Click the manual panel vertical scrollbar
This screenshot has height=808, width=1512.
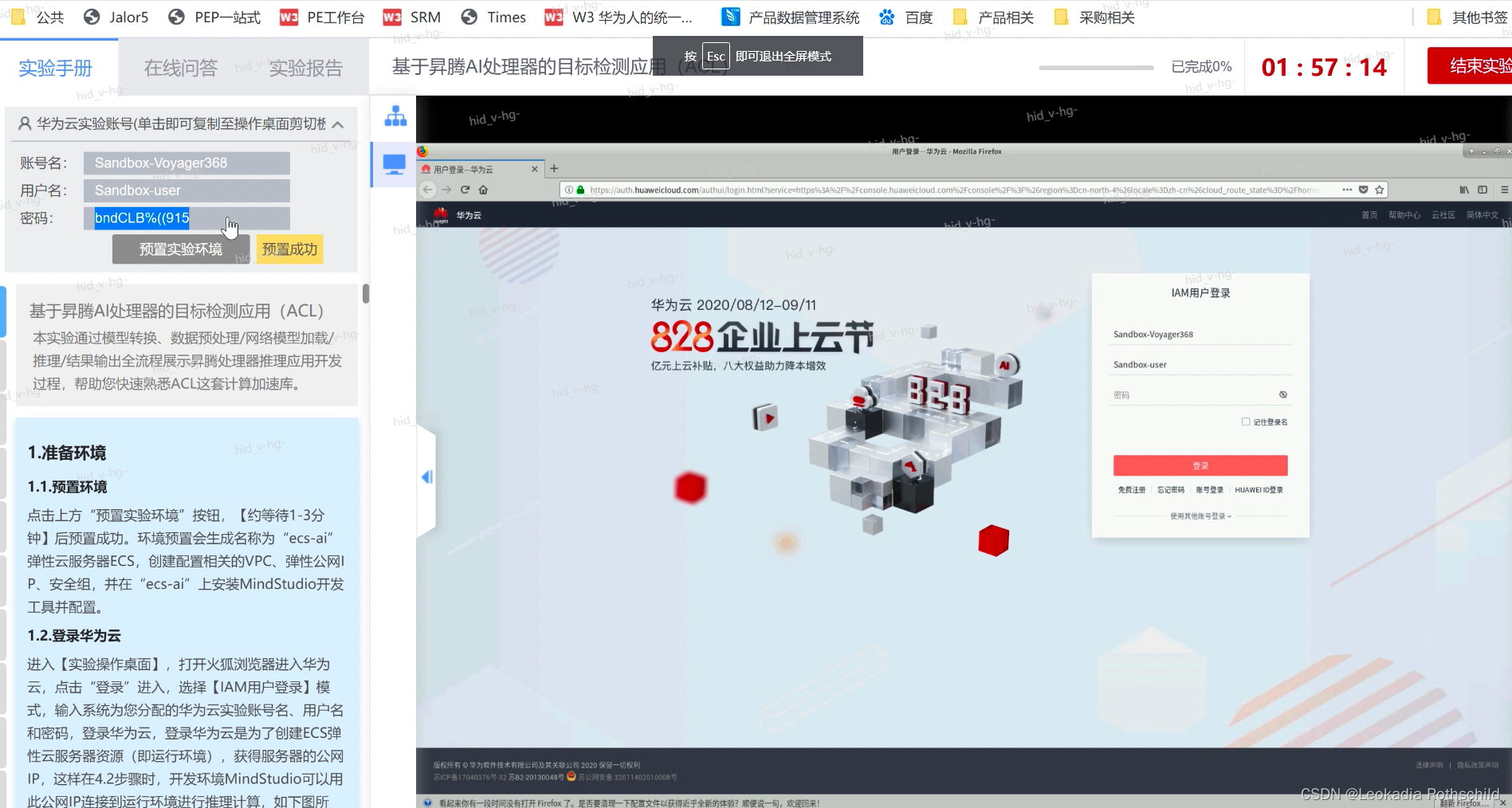pos(366,293)
